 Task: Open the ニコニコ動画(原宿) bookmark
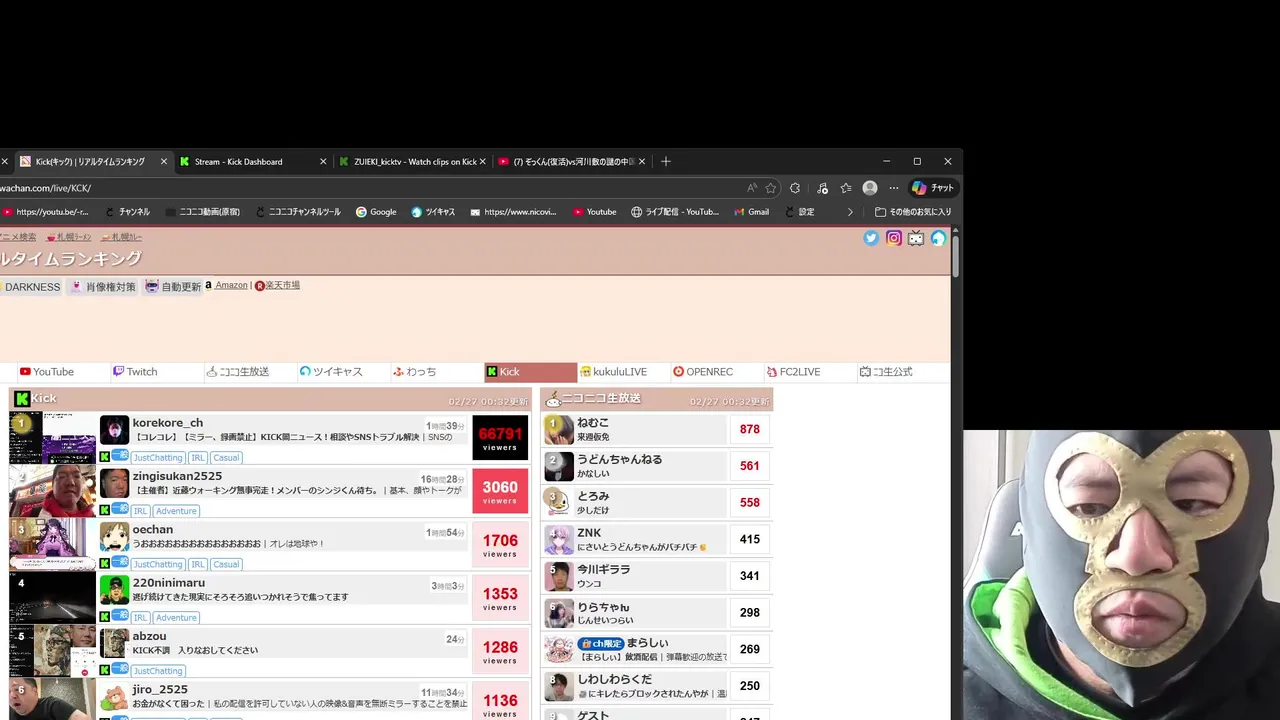[x=202, y=212]
